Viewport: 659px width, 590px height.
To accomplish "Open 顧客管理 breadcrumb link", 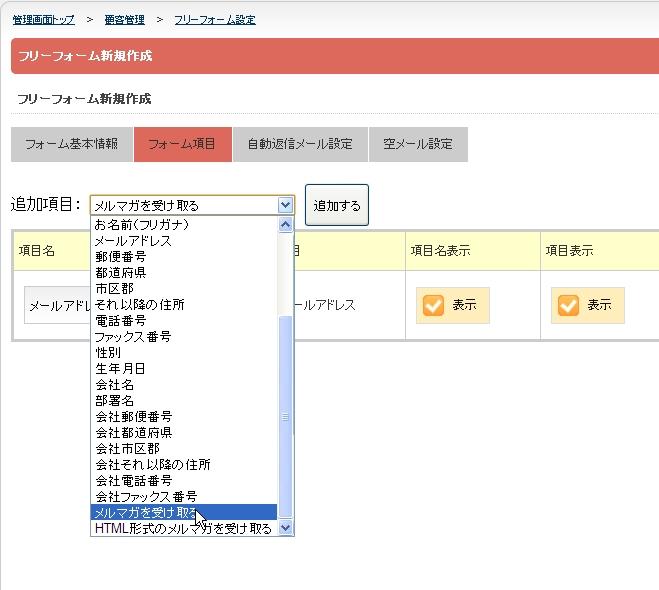I will pyautogui.click(x=125, y=19).
